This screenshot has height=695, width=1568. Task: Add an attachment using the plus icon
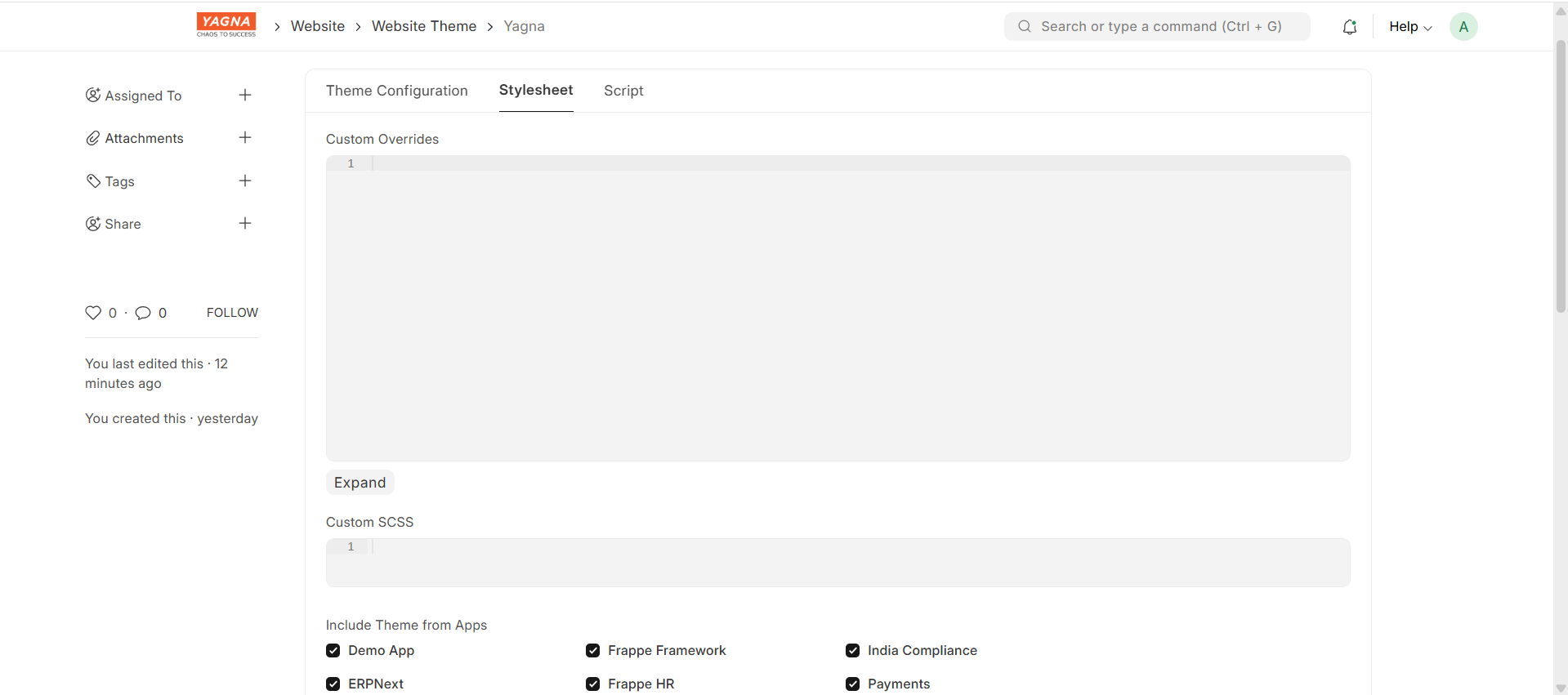point(245,138)
